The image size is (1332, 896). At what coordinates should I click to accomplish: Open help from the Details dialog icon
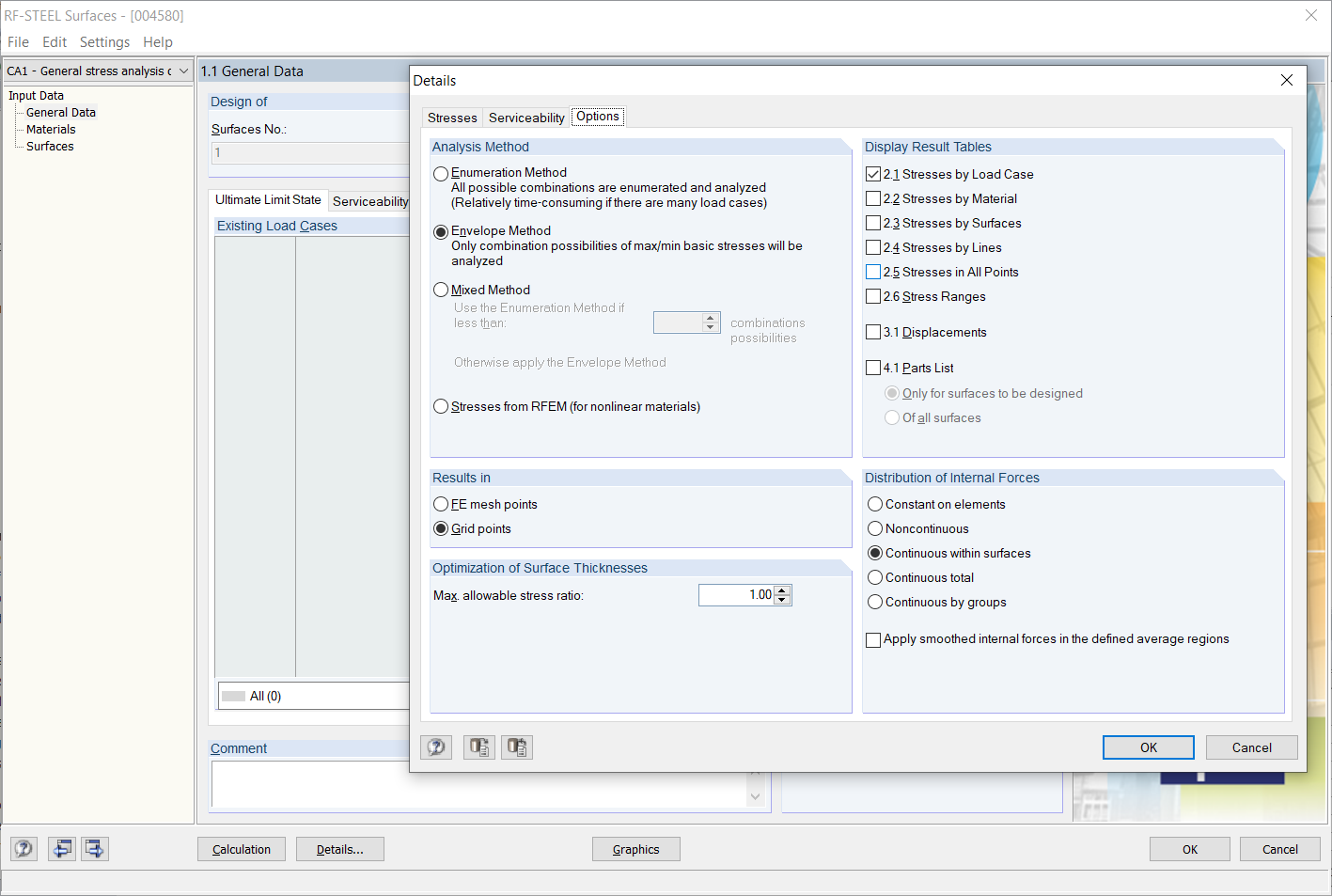pos(436,747)
